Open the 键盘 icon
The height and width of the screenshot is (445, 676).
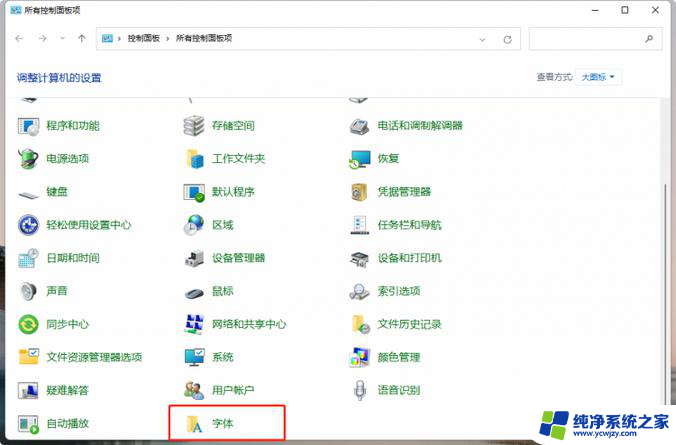pos(28,195)
